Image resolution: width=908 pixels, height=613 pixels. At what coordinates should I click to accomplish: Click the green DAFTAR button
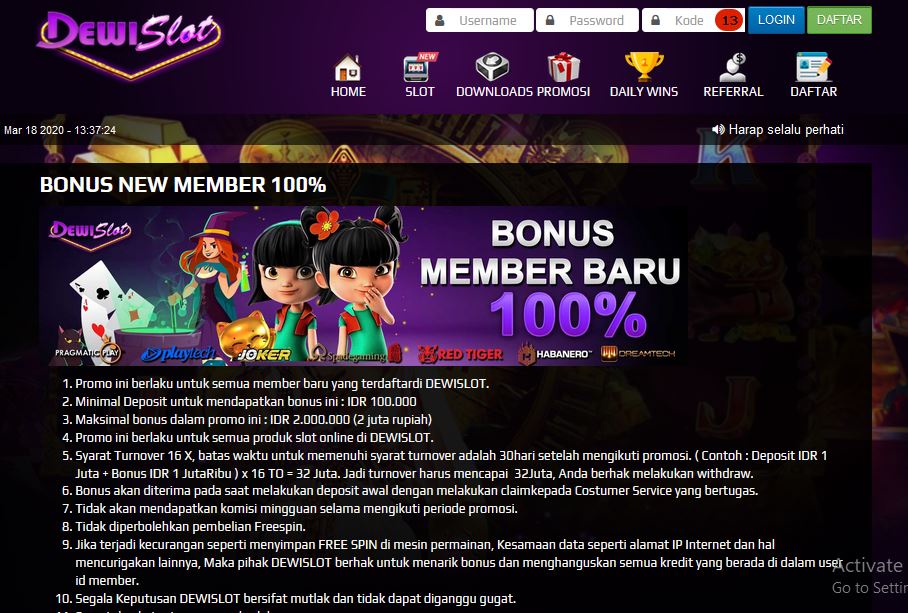coord(839,20)
